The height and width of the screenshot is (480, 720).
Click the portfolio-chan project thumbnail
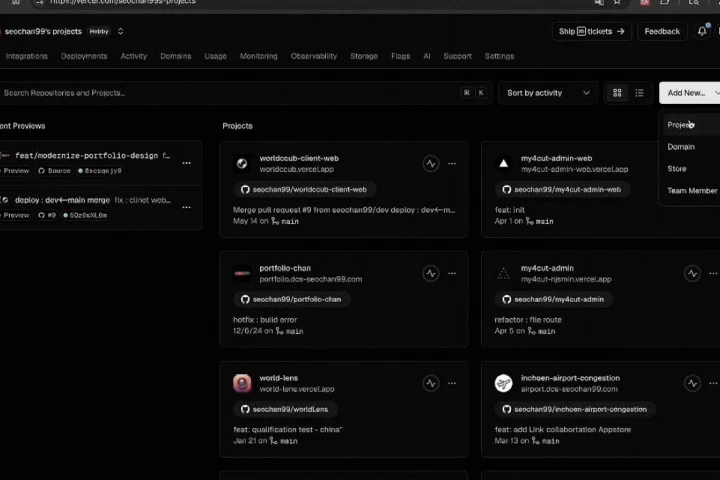pos(242,273)
